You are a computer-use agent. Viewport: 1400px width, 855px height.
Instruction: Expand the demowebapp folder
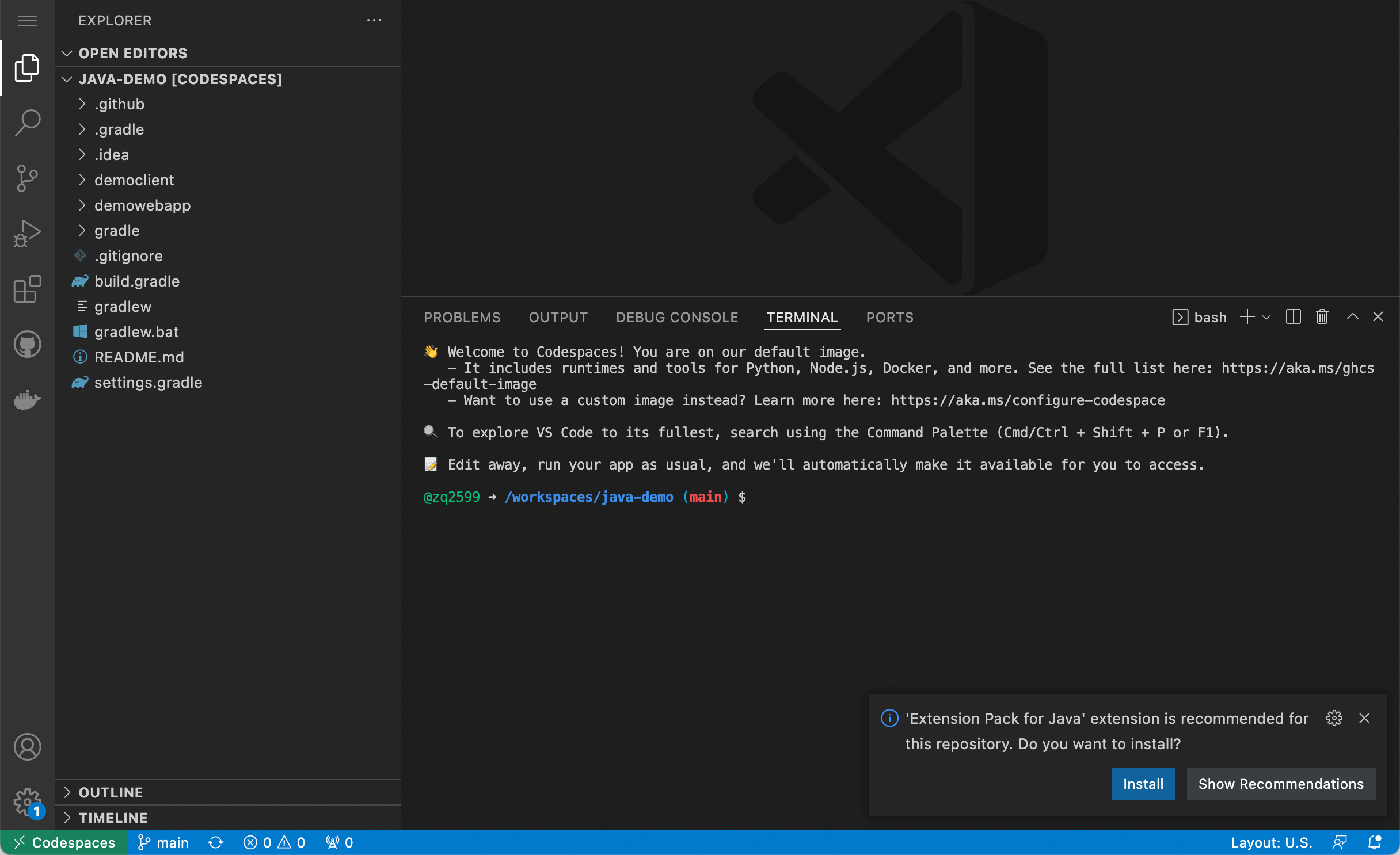[x=228, y=205]
